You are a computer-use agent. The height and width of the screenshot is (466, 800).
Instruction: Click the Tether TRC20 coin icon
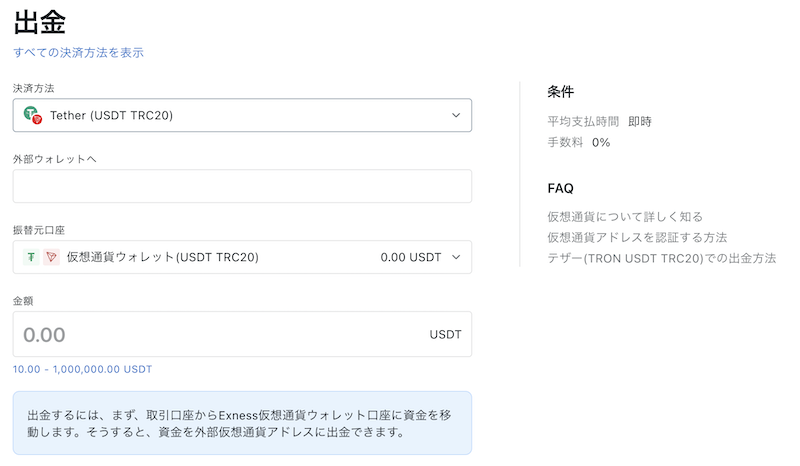click(x=33, y=115)
